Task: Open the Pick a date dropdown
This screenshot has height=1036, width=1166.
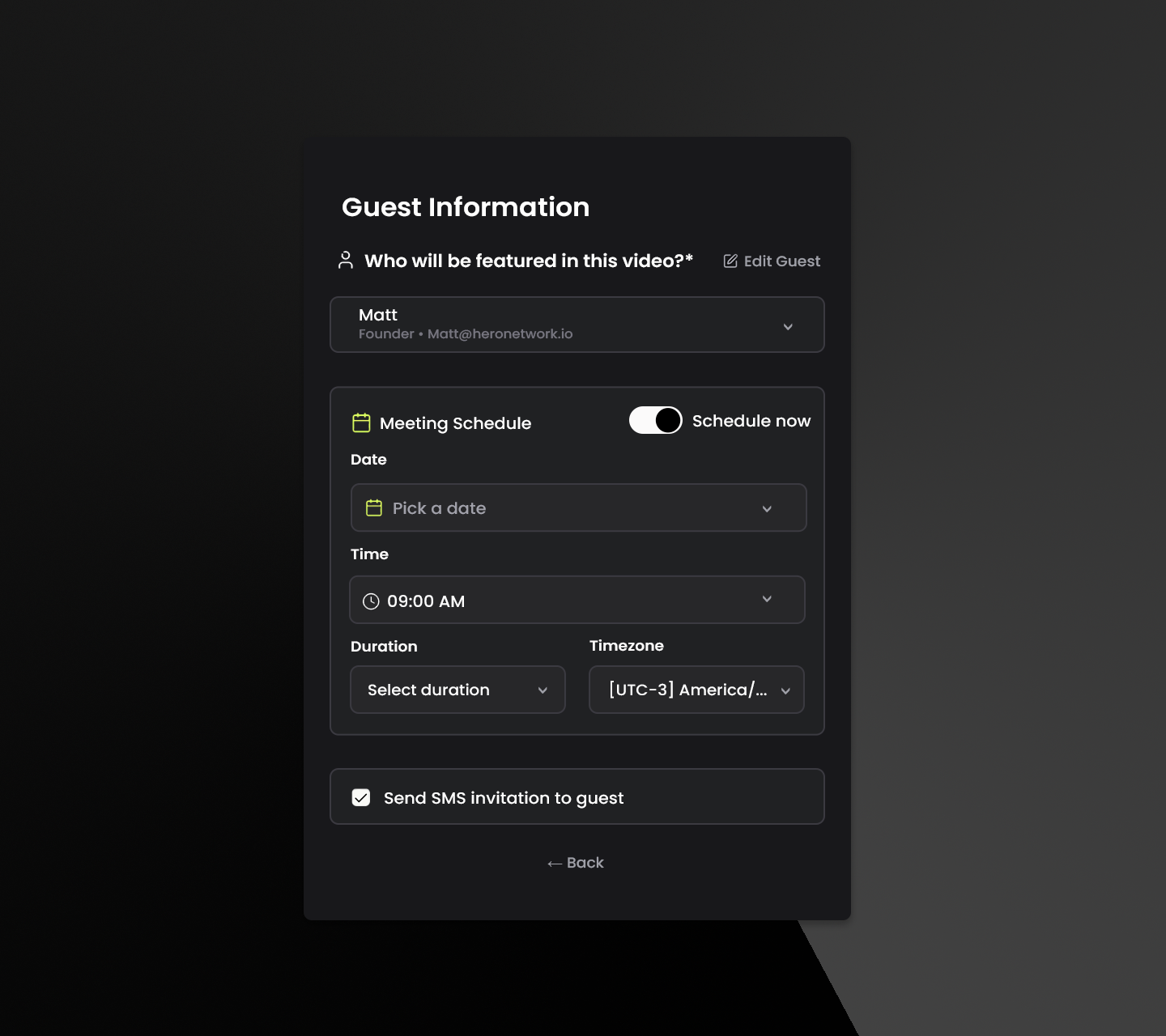Action: tap(578, 507)
